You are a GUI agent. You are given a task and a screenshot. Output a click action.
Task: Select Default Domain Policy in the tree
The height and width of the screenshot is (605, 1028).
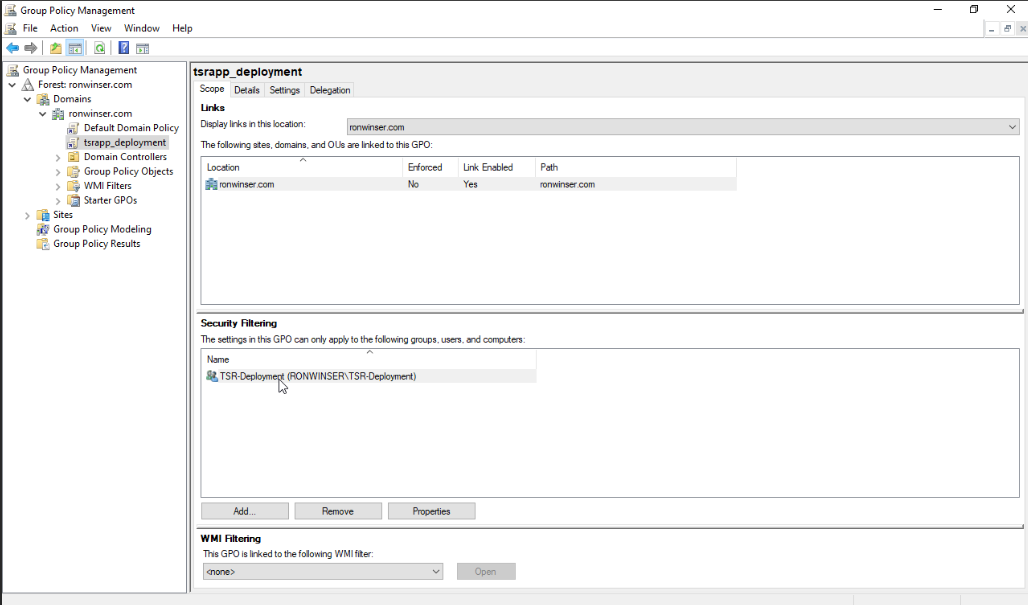(x=131, y=128)
